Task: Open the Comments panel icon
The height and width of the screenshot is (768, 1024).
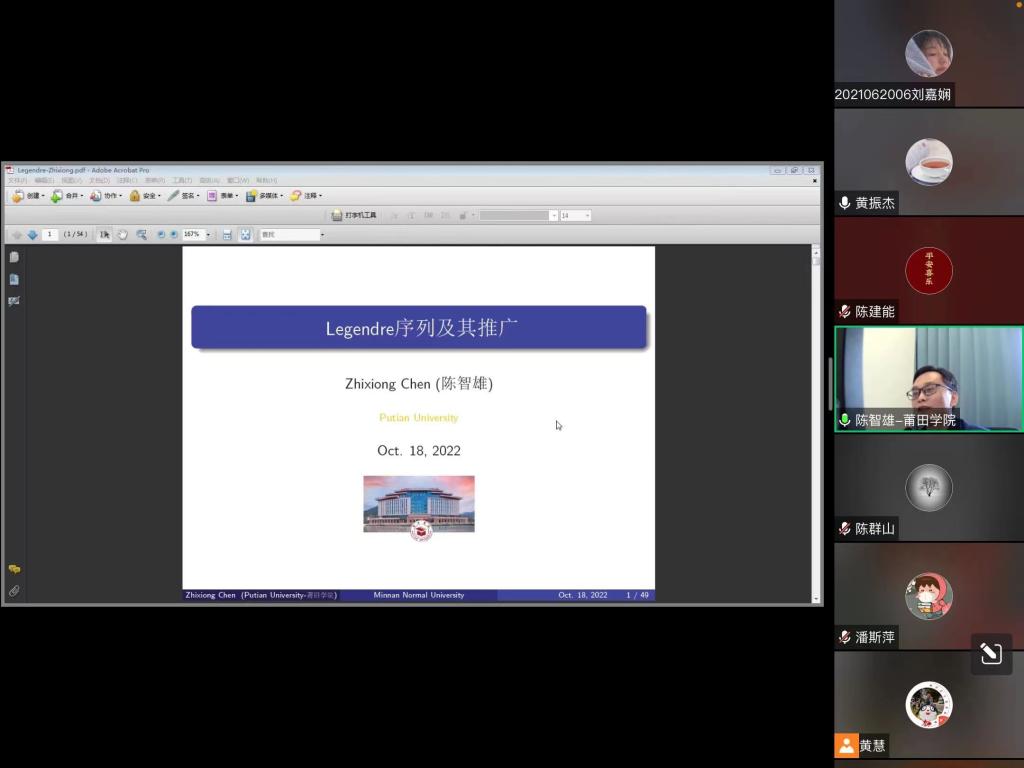Action: pos(14,569)
